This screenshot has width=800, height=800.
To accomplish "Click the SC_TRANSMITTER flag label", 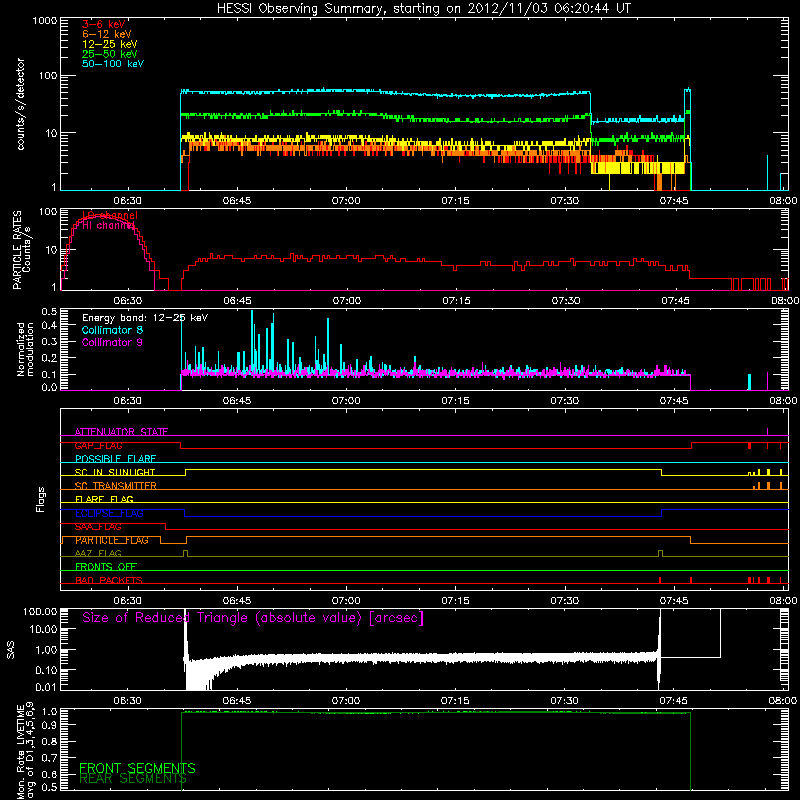I will pos(116,486).
